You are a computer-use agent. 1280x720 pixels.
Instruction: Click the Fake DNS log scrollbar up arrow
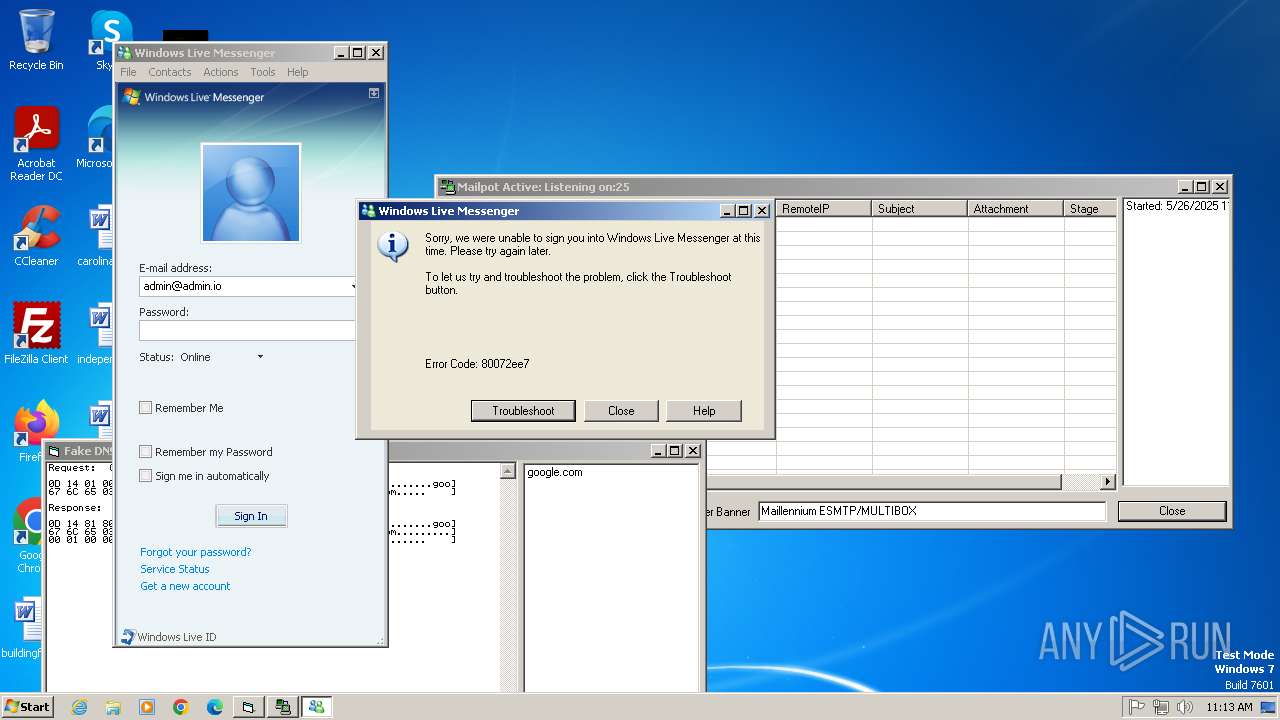[508, 471]
